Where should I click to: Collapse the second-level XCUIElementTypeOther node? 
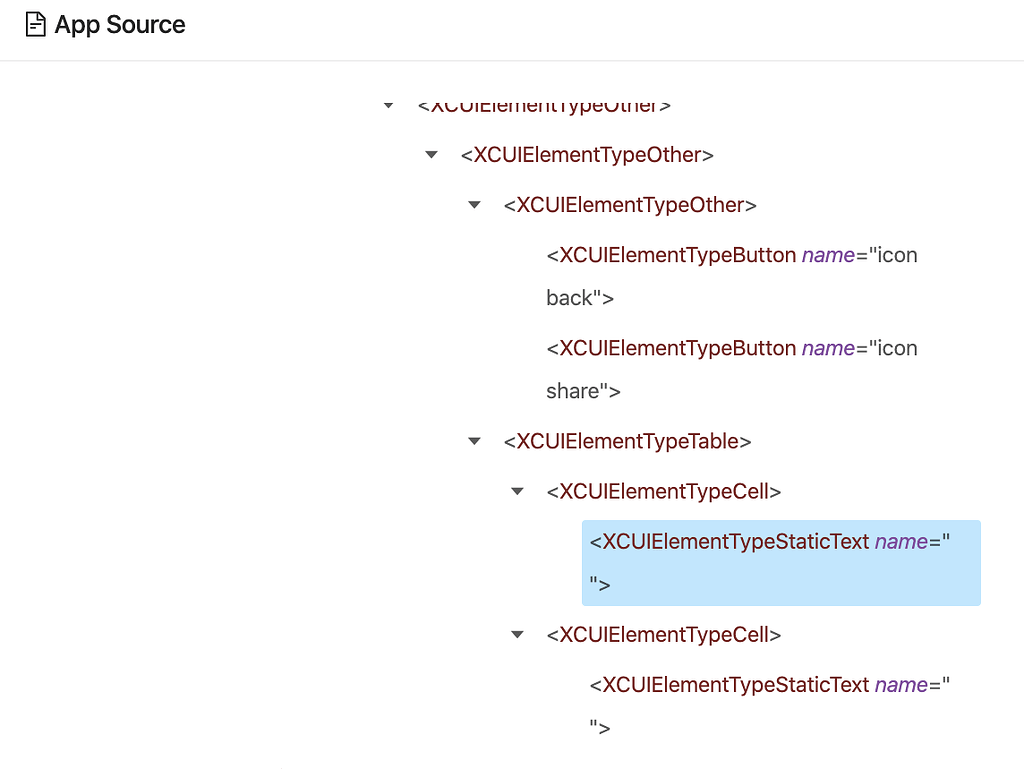click(x=431, y=155)
